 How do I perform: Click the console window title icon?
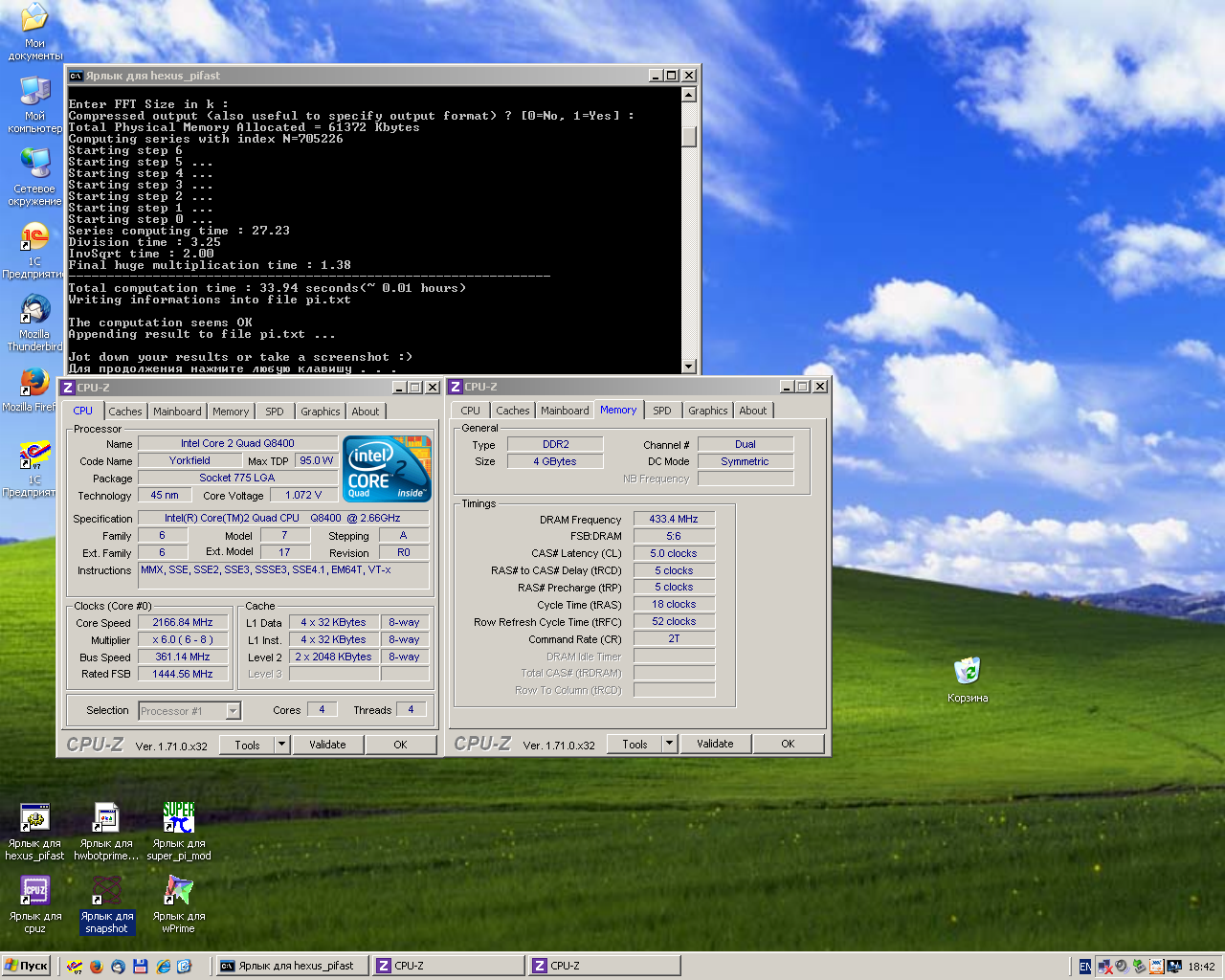tap(76, 76)
